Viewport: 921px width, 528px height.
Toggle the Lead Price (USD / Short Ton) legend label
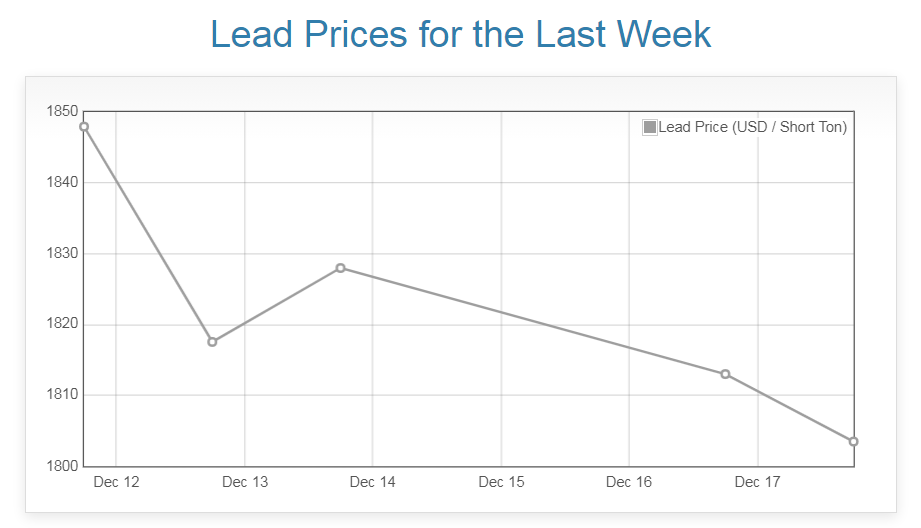[x=752, y=127]
